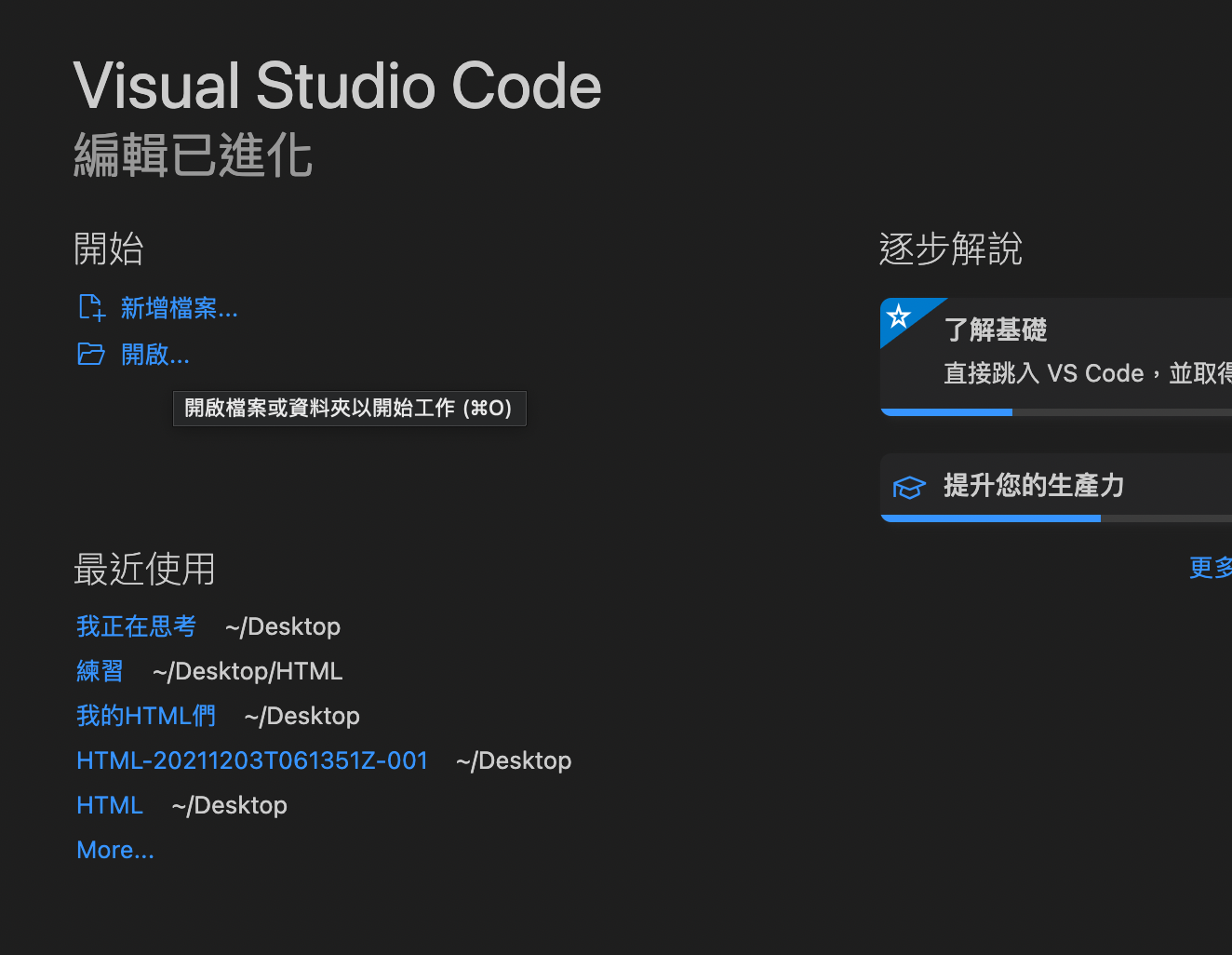
Task: Click the 編輯已進化 subtitle
Action: click(x=193, y=155)
